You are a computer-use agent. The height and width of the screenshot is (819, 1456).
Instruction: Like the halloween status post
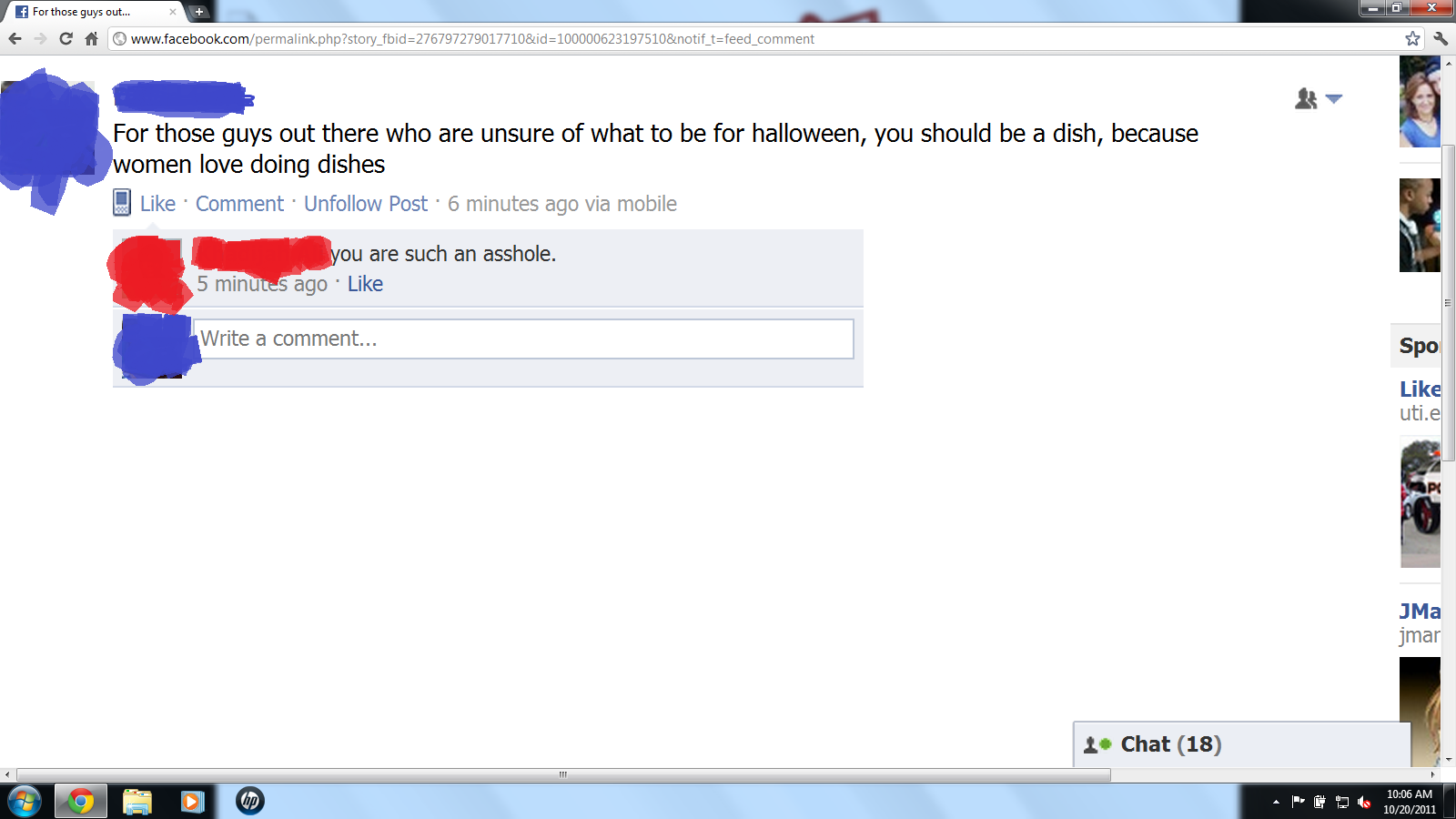pos(157,204)
